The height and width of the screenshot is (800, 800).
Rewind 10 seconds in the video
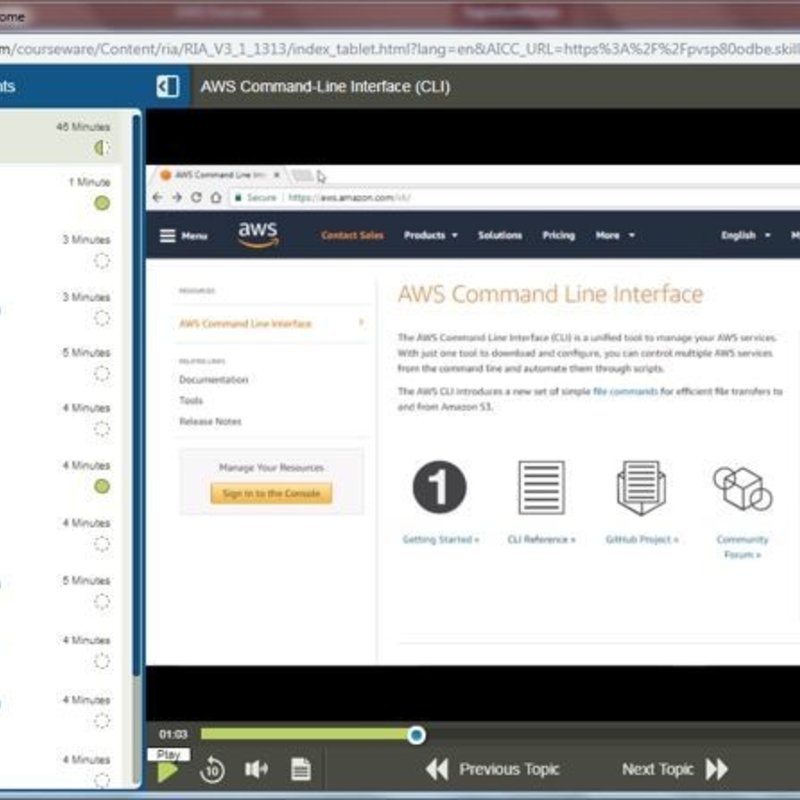(x=212, y=770)
